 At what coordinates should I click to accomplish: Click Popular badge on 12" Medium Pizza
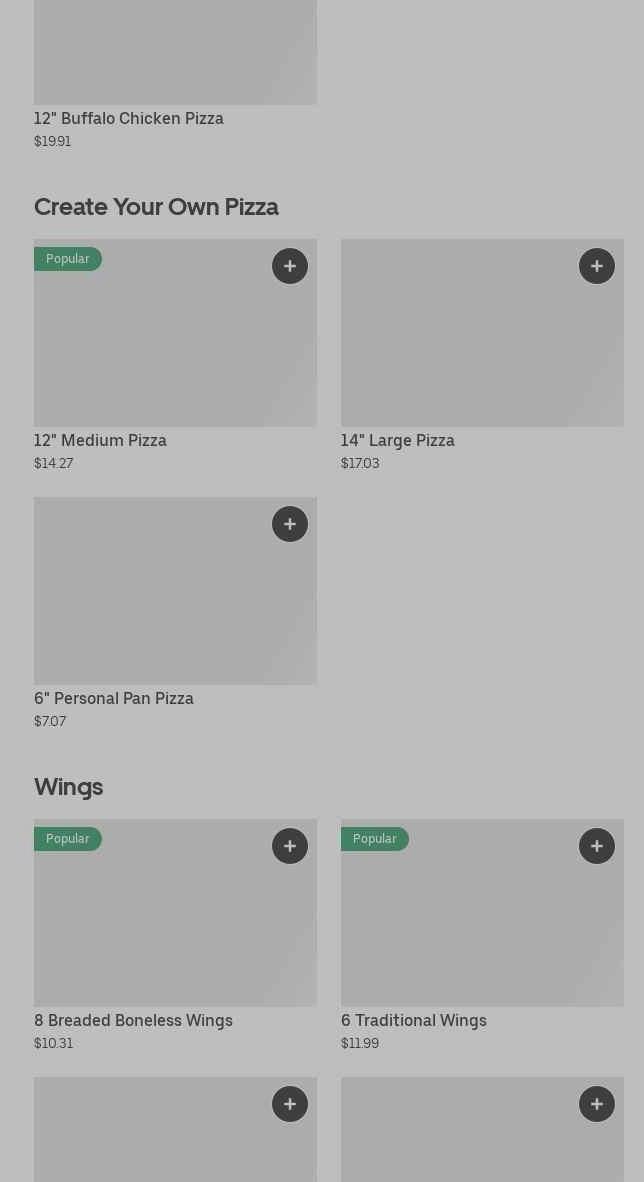[68, 259]
